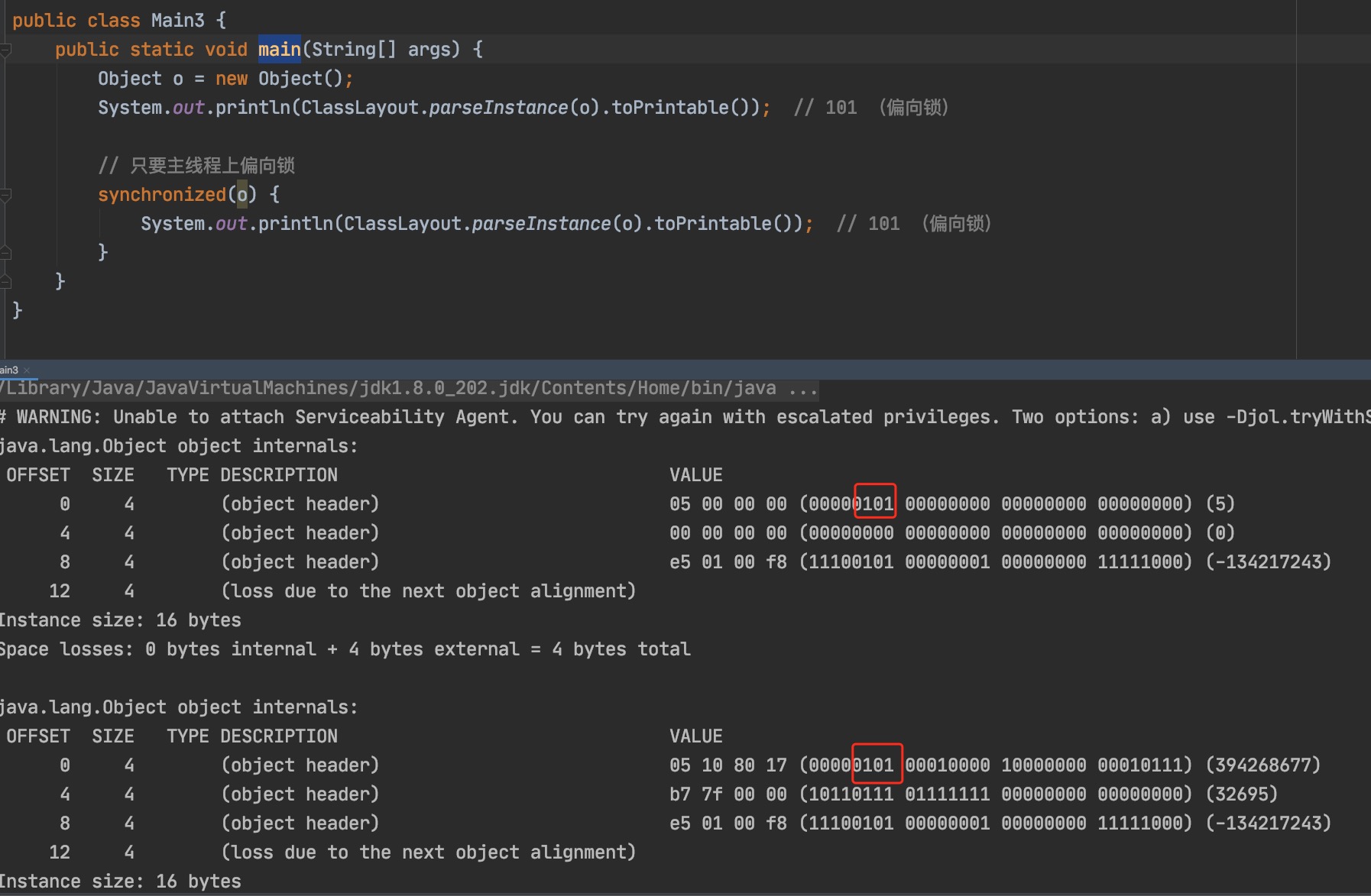Close the Main3 run tab

pyautogui.click(x=27, y=370)
